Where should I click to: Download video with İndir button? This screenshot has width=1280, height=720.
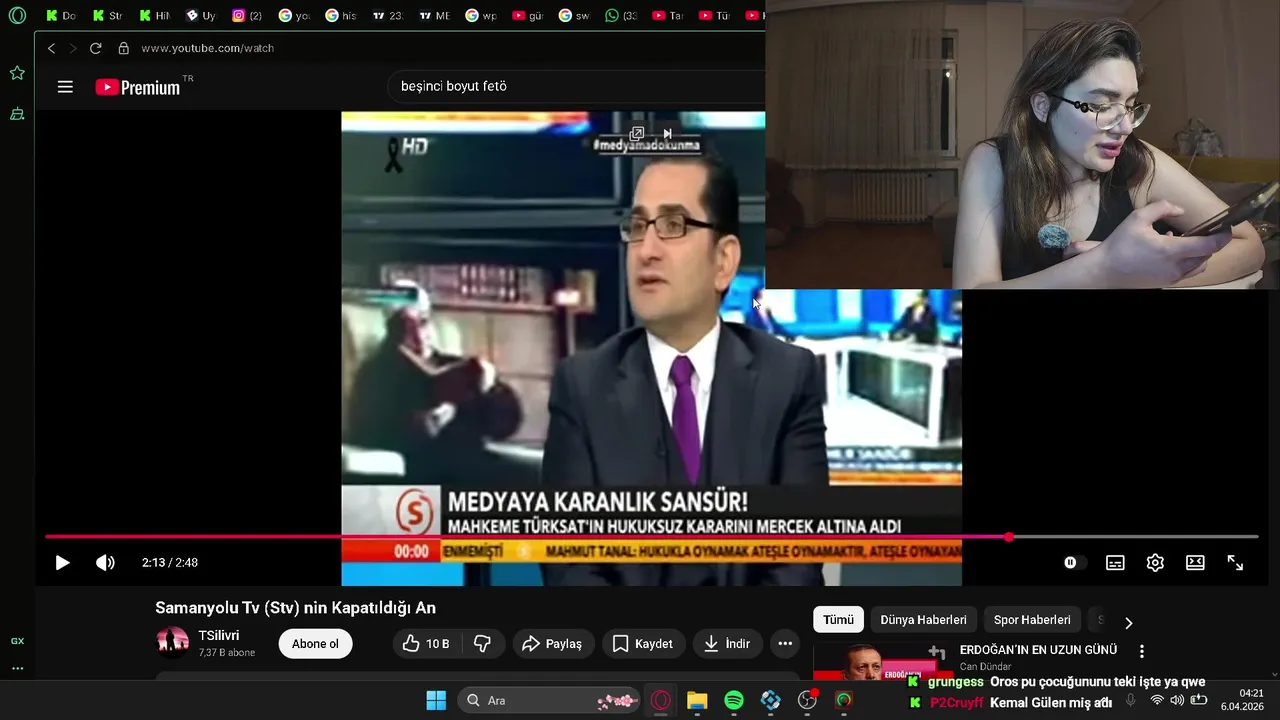(727, 644)
